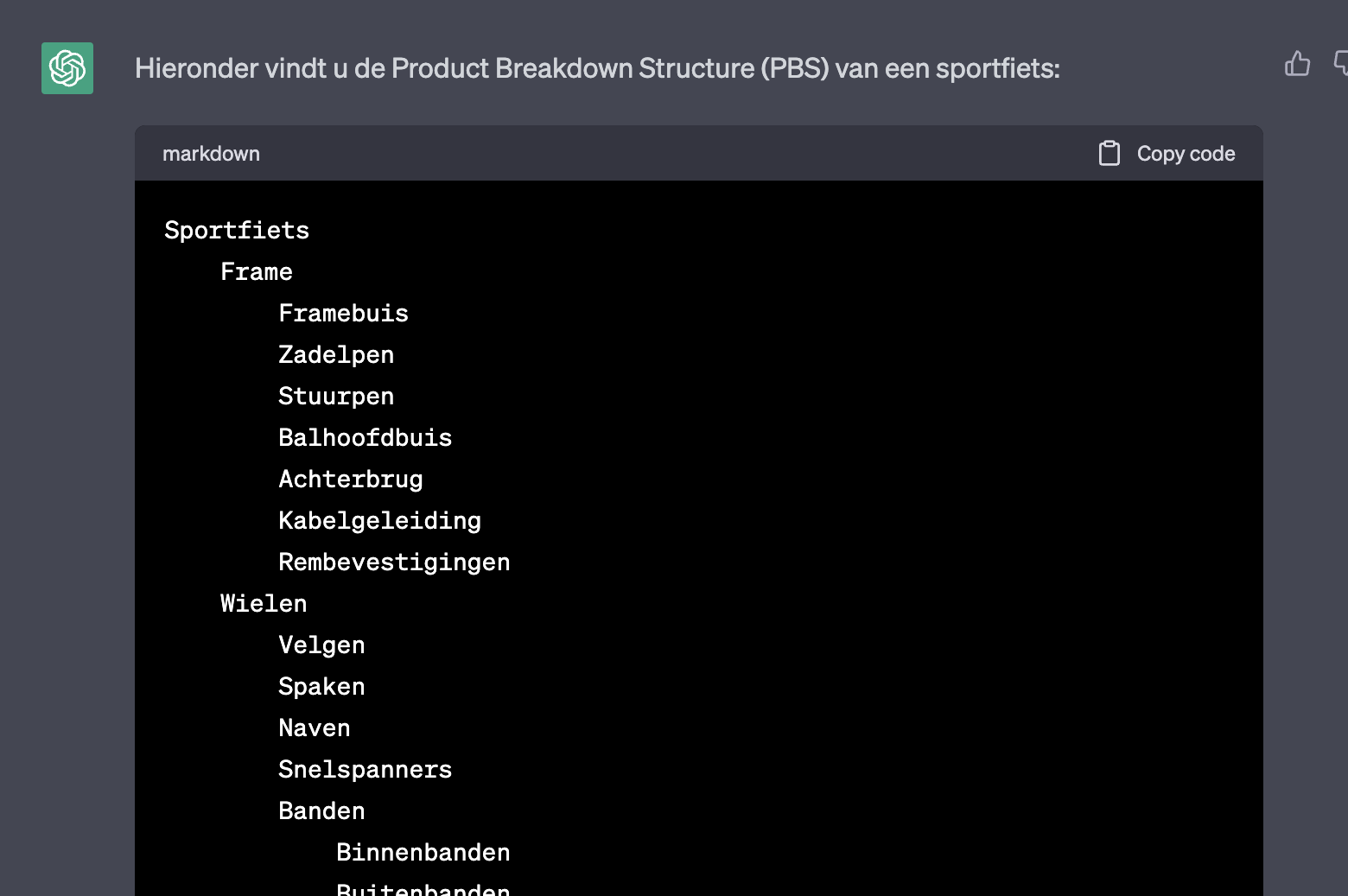Click the Zadelpen text

tap(335, 354)
